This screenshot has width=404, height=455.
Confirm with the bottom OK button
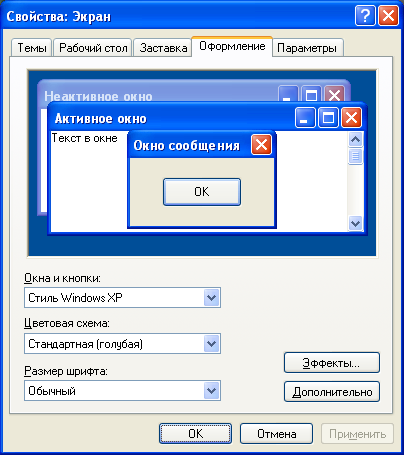pyautogui.click(x=195, y=433)
